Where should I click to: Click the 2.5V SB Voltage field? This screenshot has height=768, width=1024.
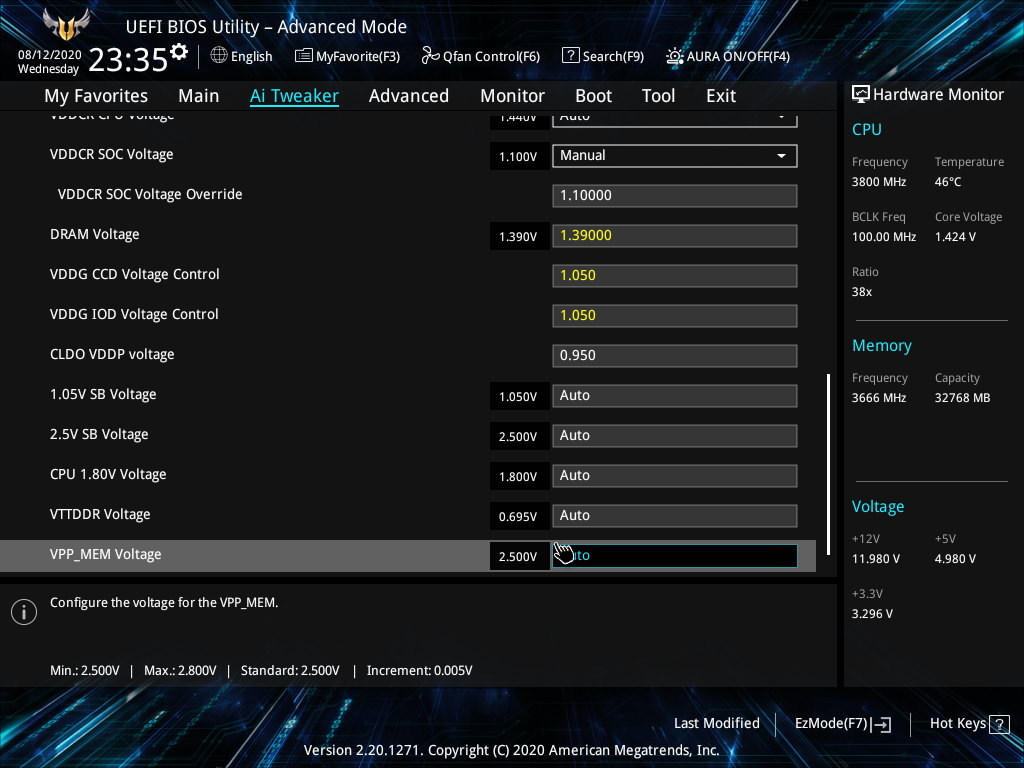[675, 436]
